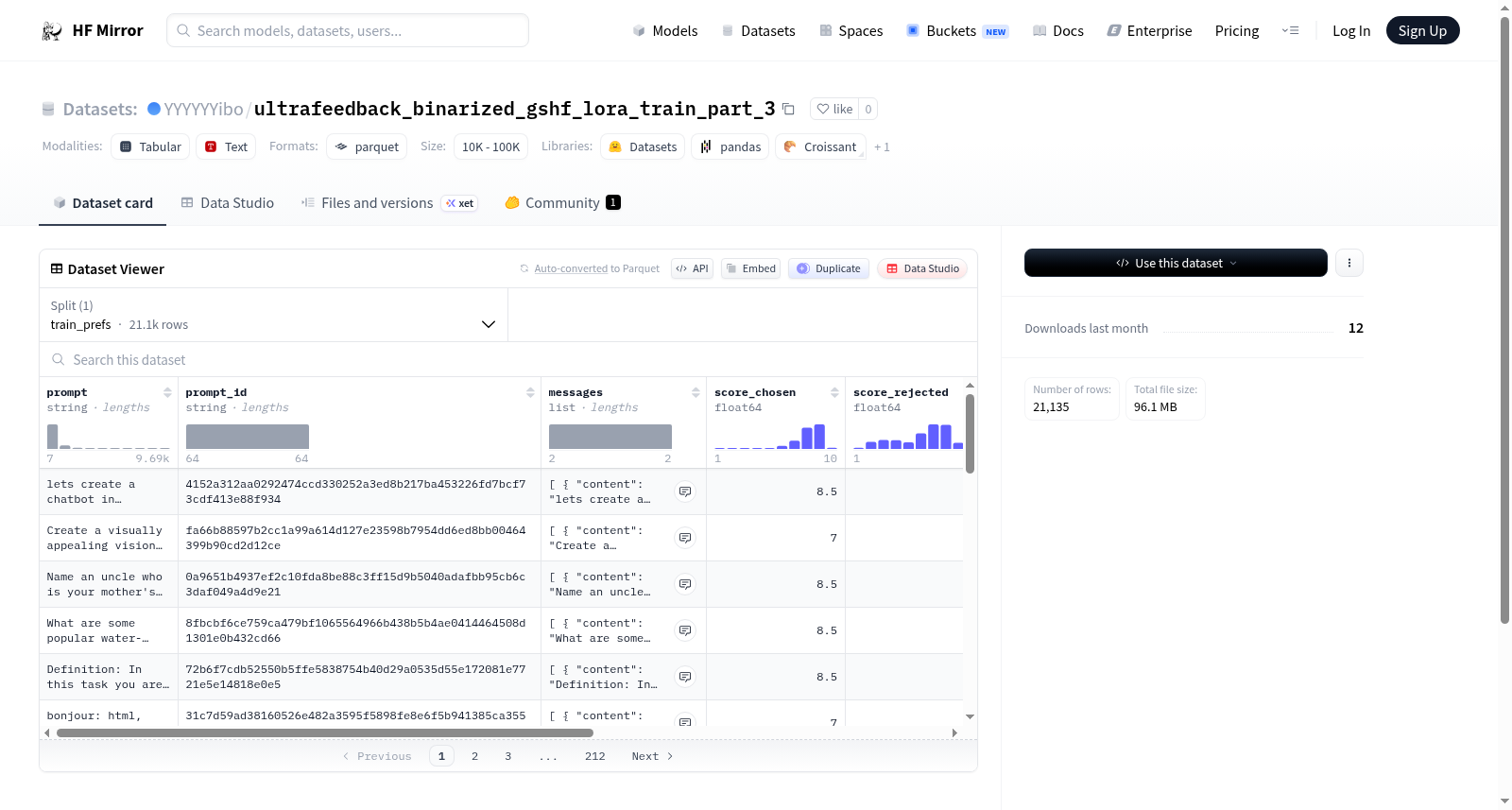Open message preview for 'lets create a' row
The height and width of the screenshot is (810, 1512).
tap(685, 491)
